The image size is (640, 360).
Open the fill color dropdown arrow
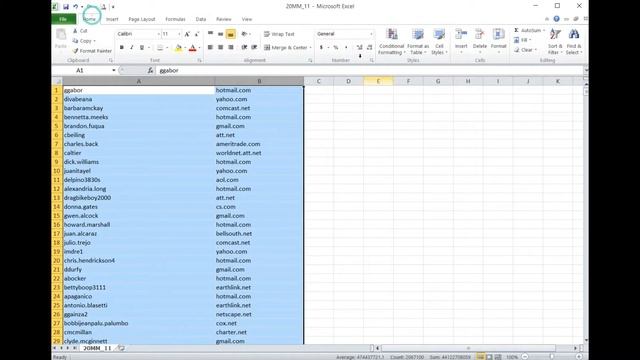click(184, 48)
